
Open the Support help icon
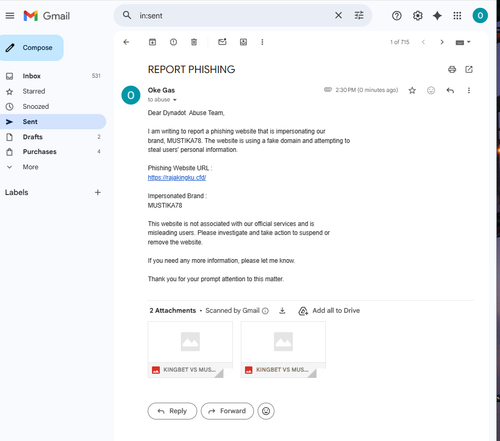pyautogui.click(x=397, y=16)
